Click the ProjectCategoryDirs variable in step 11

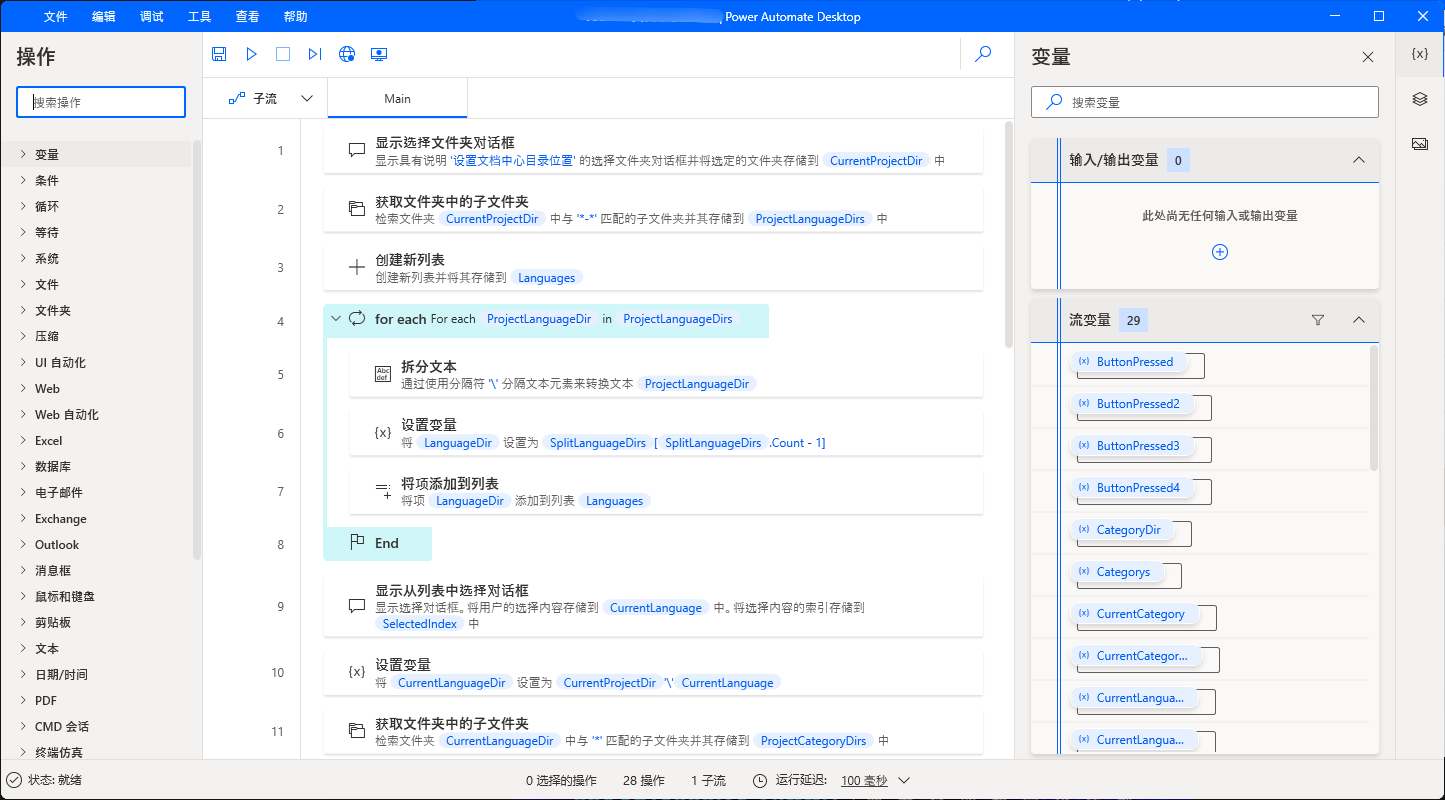pyautogui.click(x=813, y=741)
